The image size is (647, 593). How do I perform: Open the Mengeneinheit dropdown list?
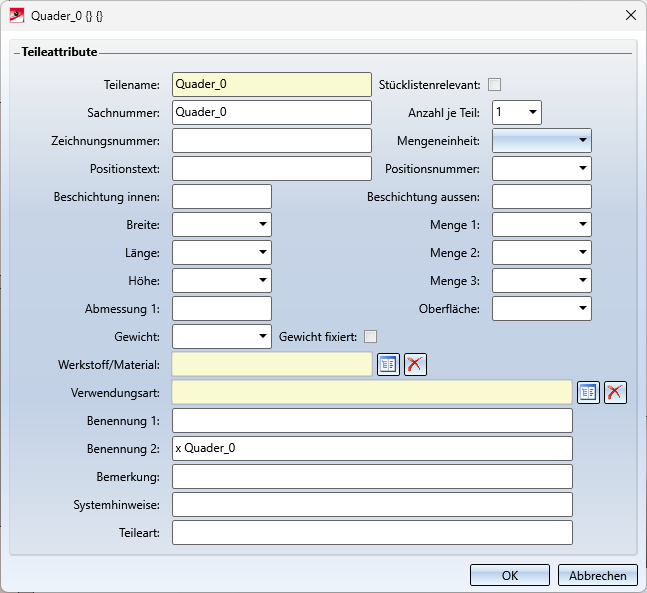click(582, 141)
